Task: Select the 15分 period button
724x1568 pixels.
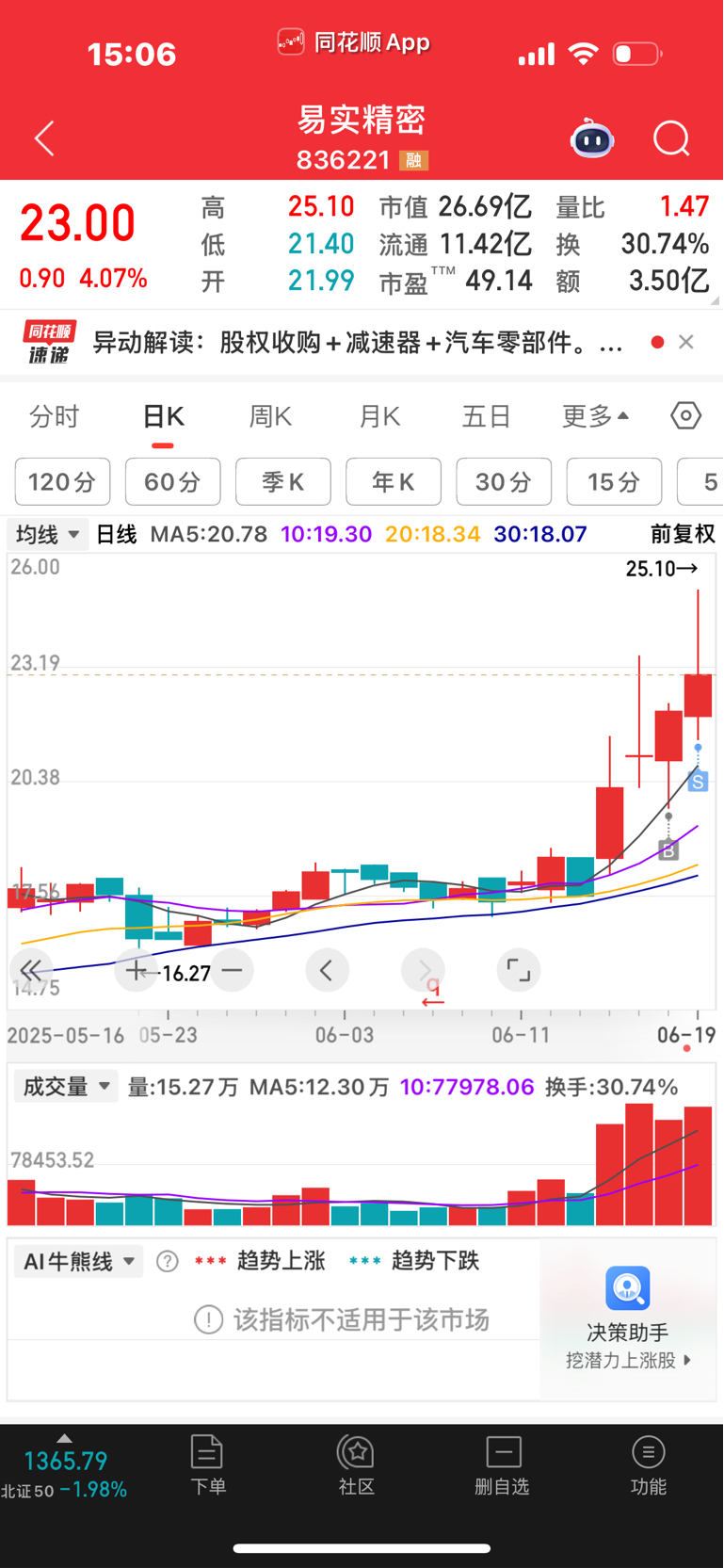Action: [614, 482]
